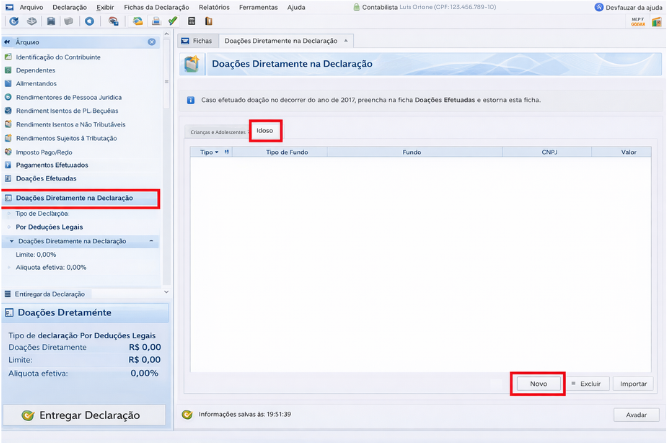This screenshot has height=443, width=667.
Task: Open the Tipo column dropdown arrow
Action: coord(218,153)
